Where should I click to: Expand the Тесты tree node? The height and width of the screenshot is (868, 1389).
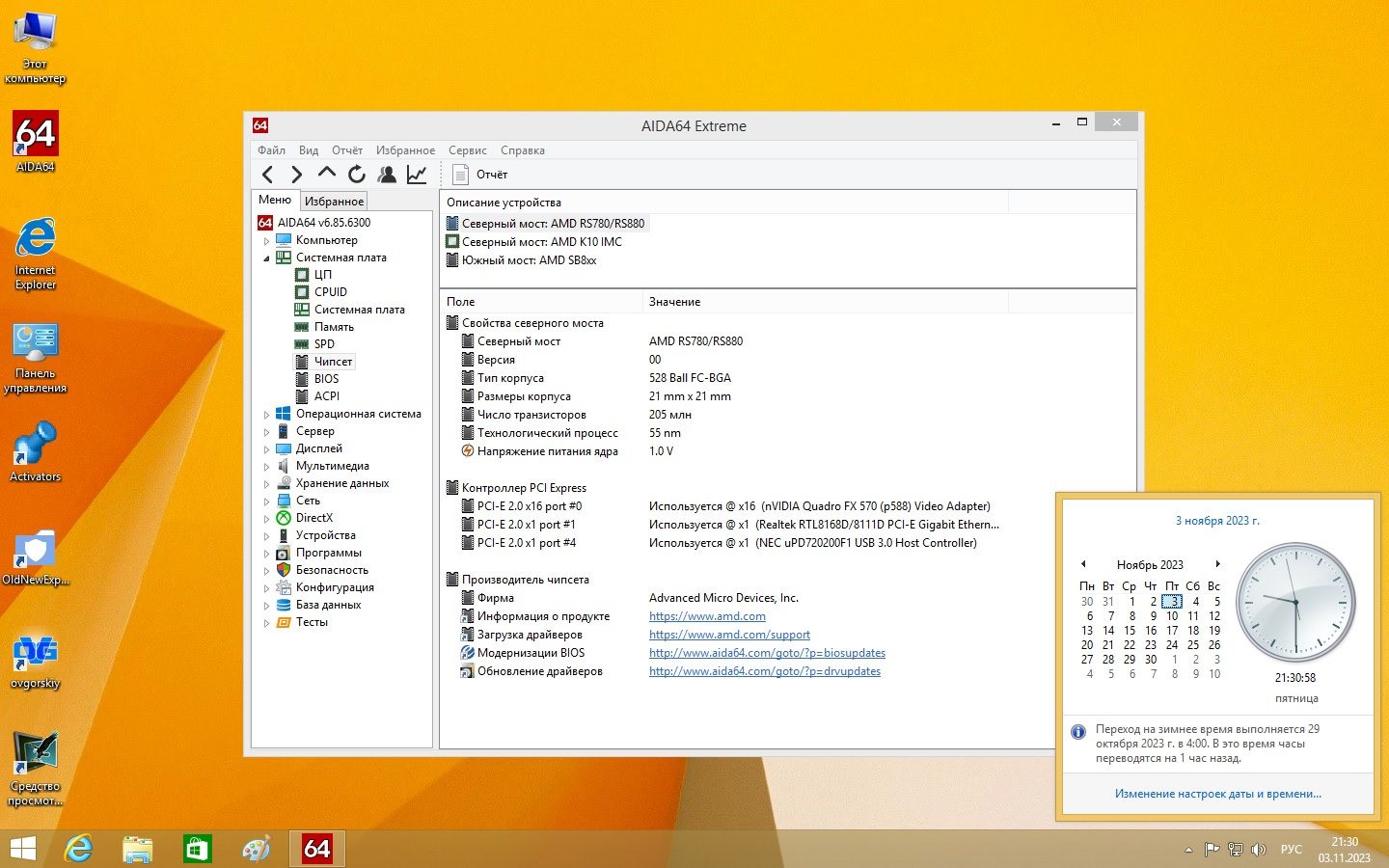coord(267,623)
